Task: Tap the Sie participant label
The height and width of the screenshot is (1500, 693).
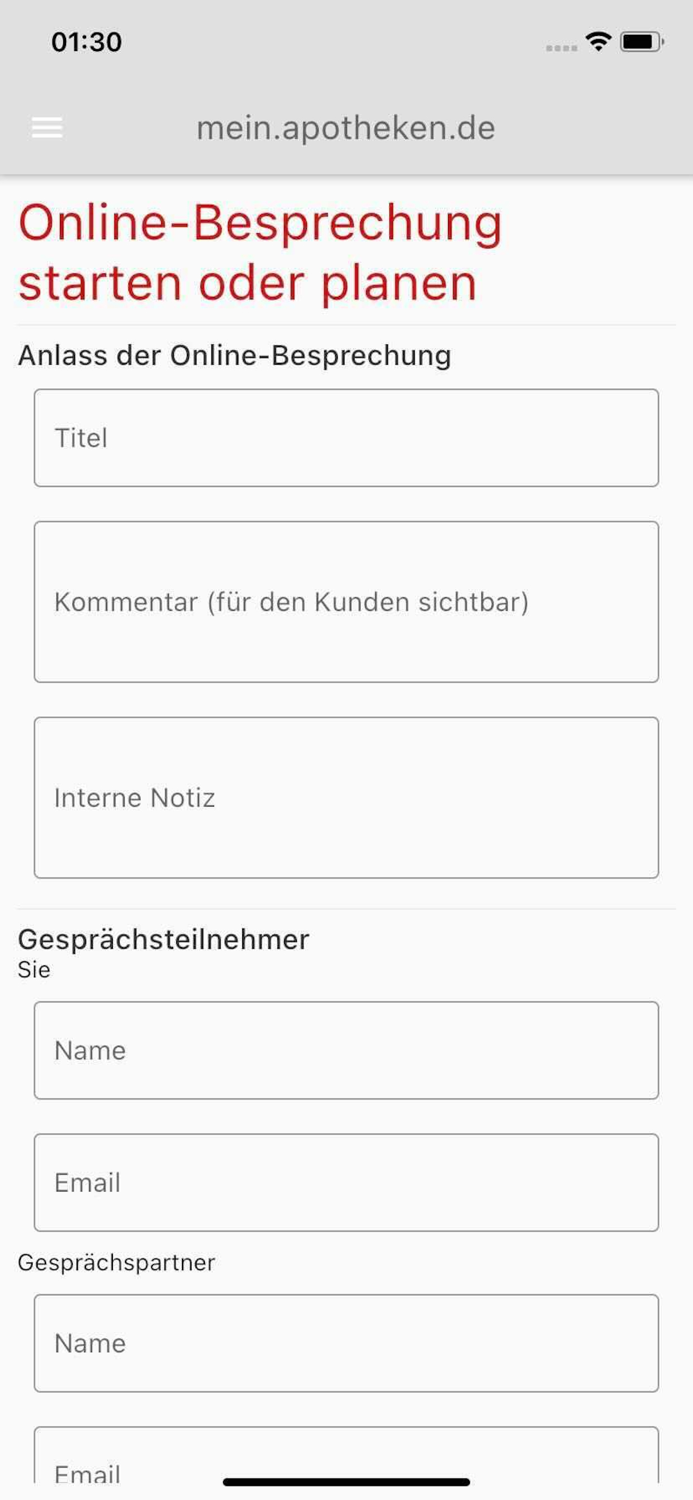Action: 33,970
